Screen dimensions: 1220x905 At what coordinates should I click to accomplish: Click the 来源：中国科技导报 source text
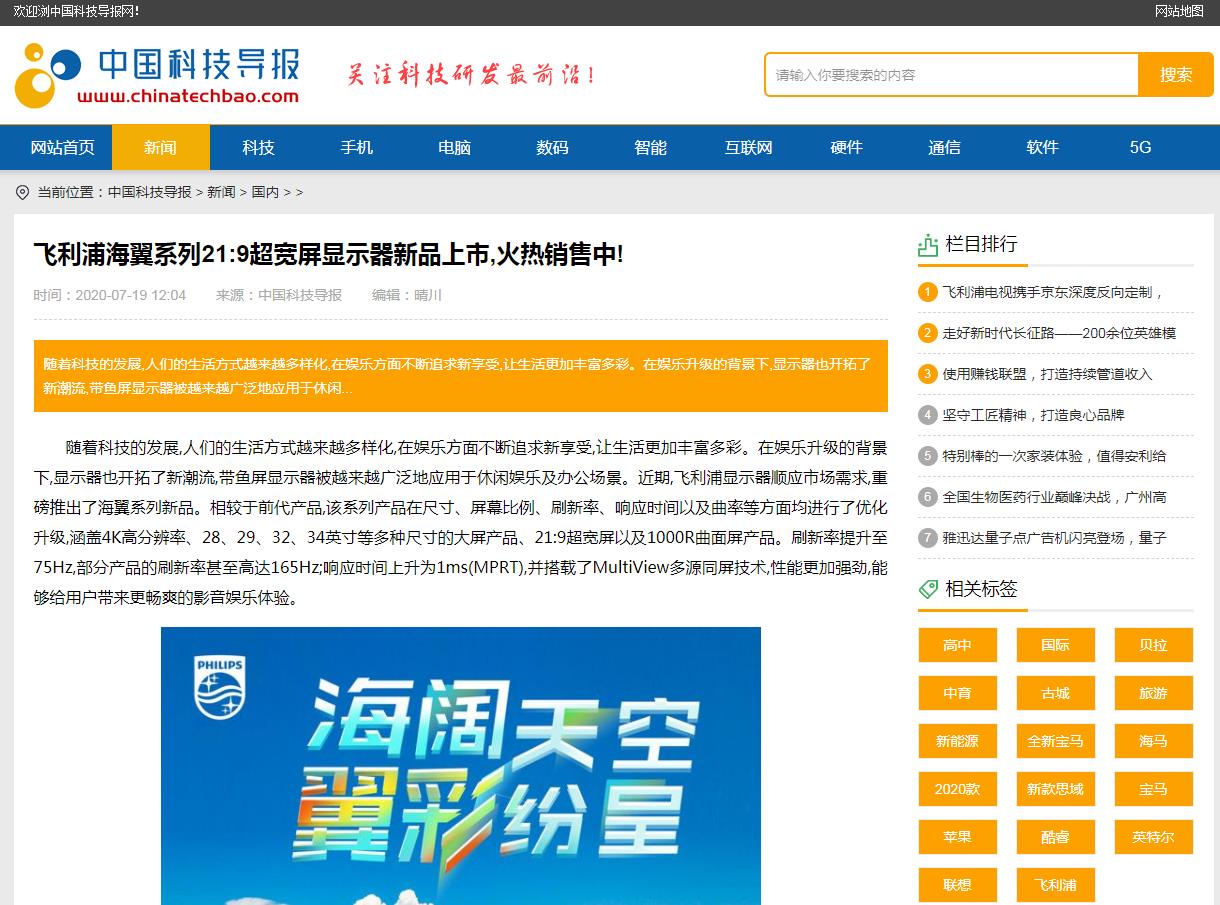[x=279, y=295]
